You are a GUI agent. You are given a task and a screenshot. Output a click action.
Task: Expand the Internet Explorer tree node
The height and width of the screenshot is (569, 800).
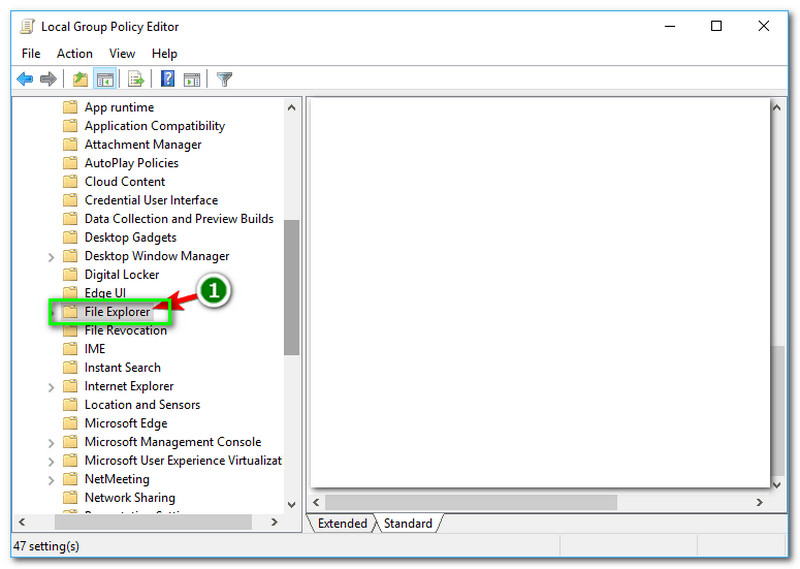(x=51, y=387)
